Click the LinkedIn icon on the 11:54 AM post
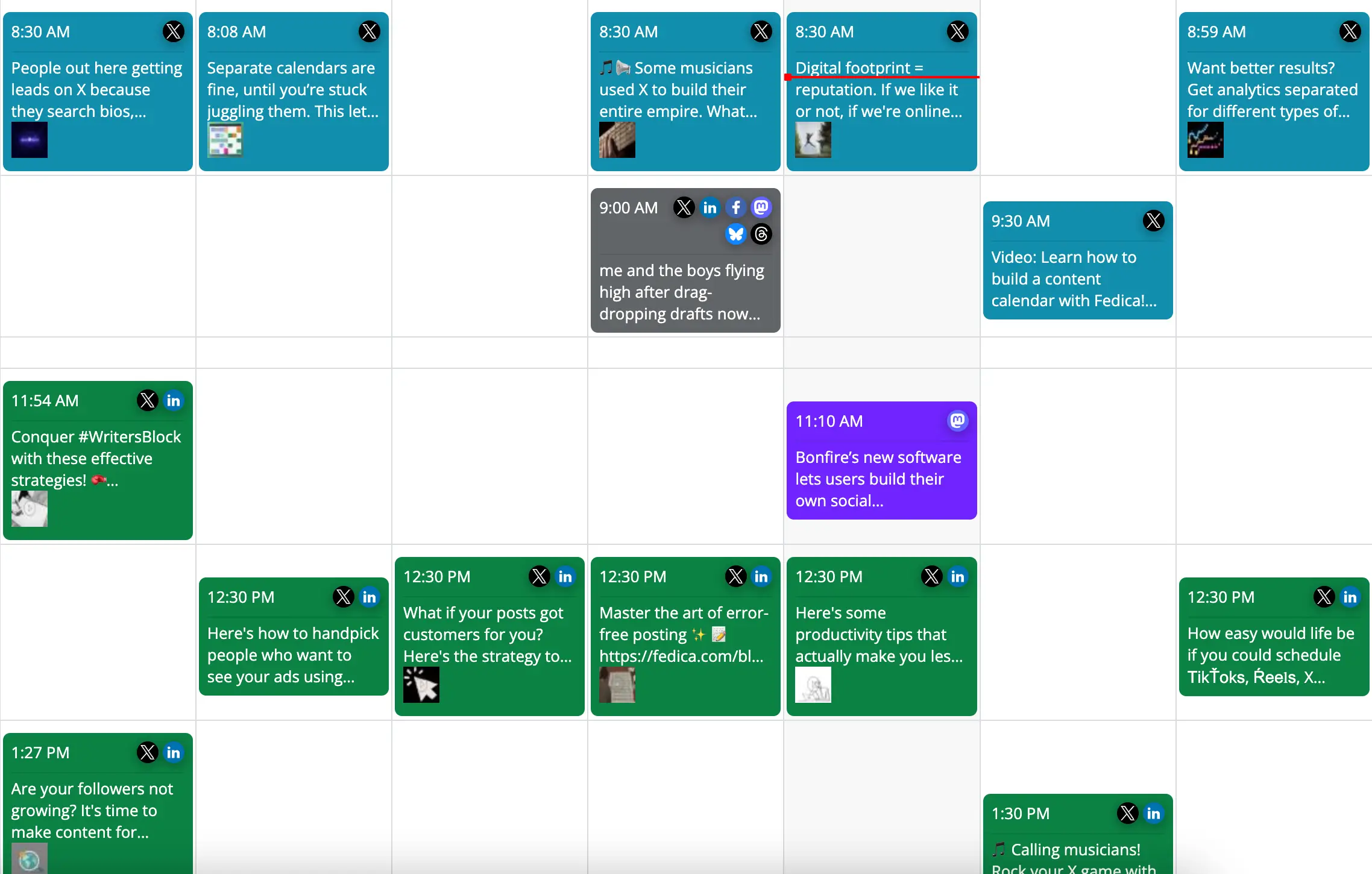The image size is (1372, 874). pos(174,401)
